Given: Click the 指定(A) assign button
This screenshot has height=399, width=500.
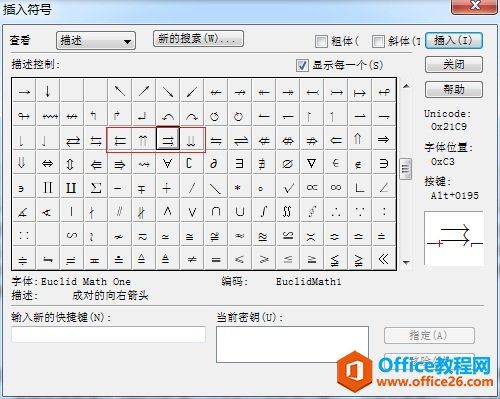Looking at the screenshot, I should [x=429, y=335].
